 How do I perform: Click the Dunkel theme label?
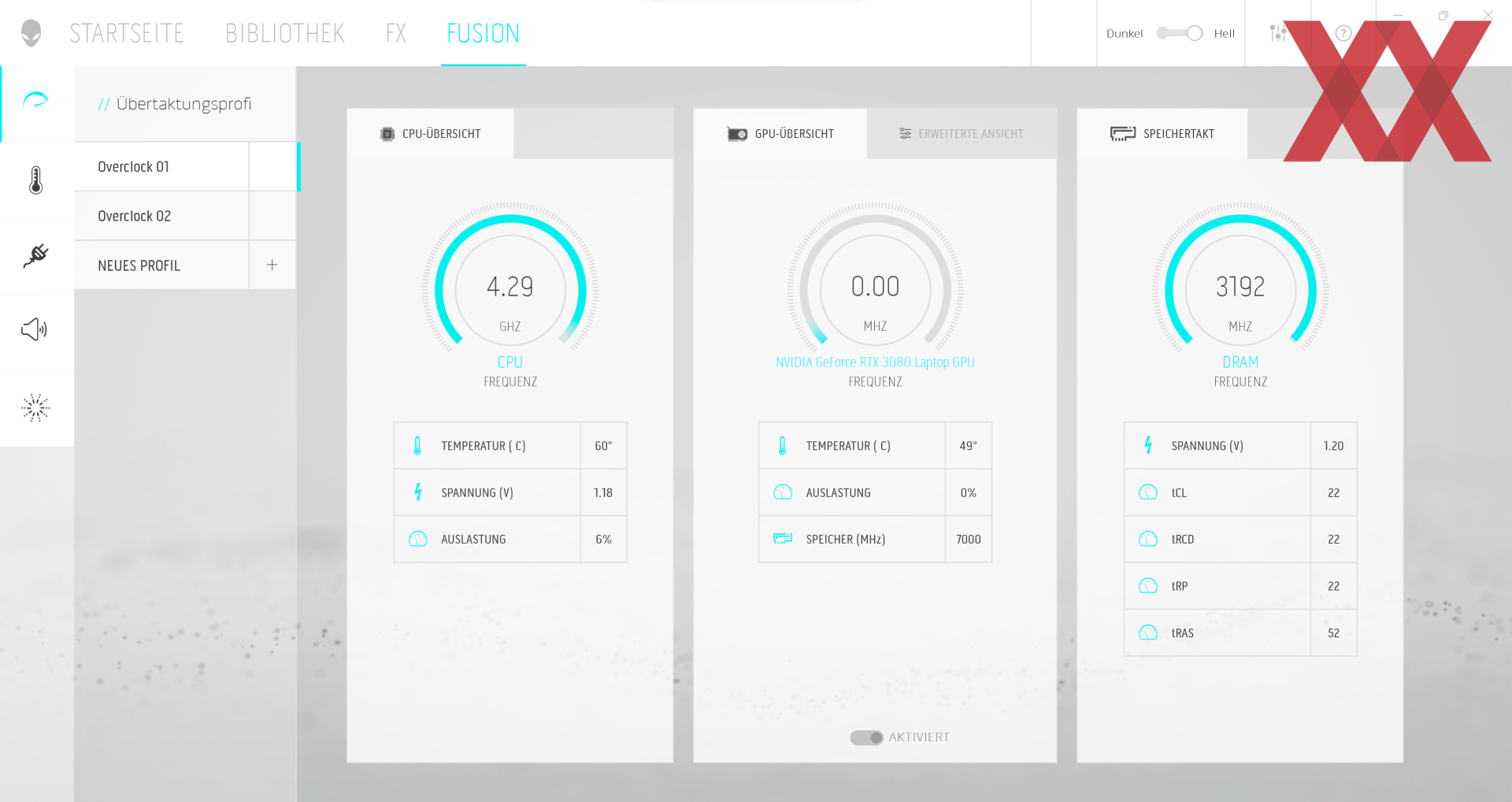point(1125,33)
